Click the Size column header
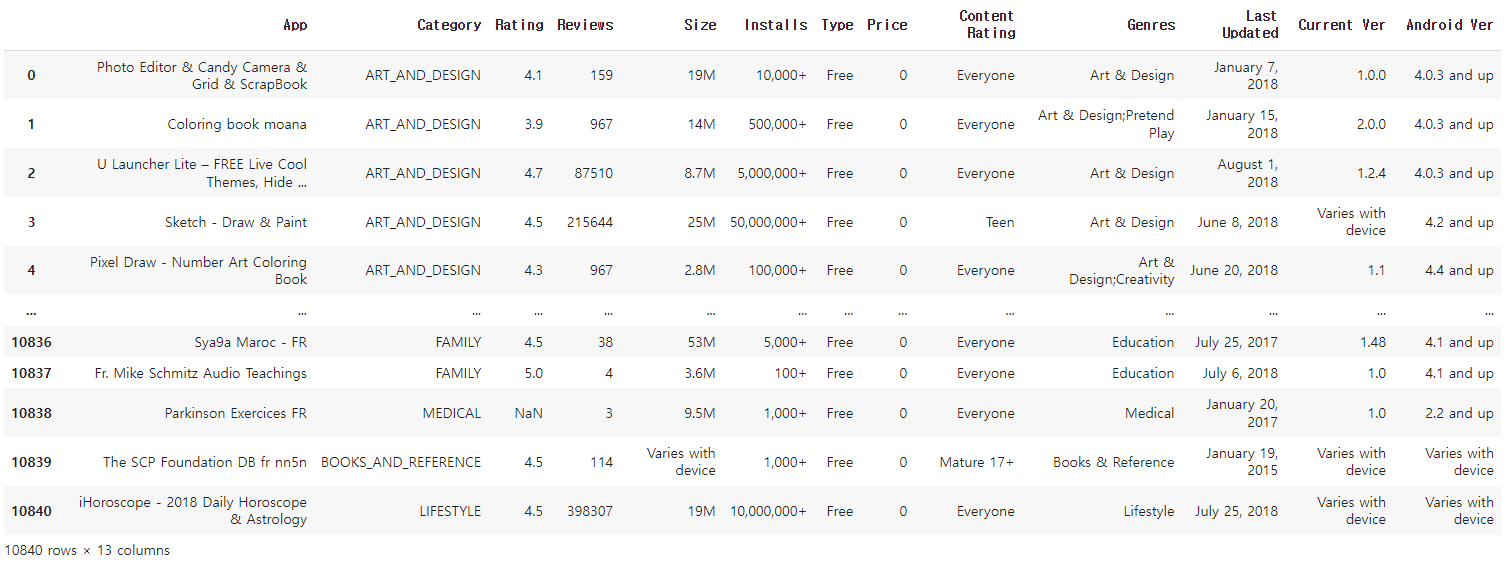Viewport: 1506px width, 565px height. tap(700, 25)
